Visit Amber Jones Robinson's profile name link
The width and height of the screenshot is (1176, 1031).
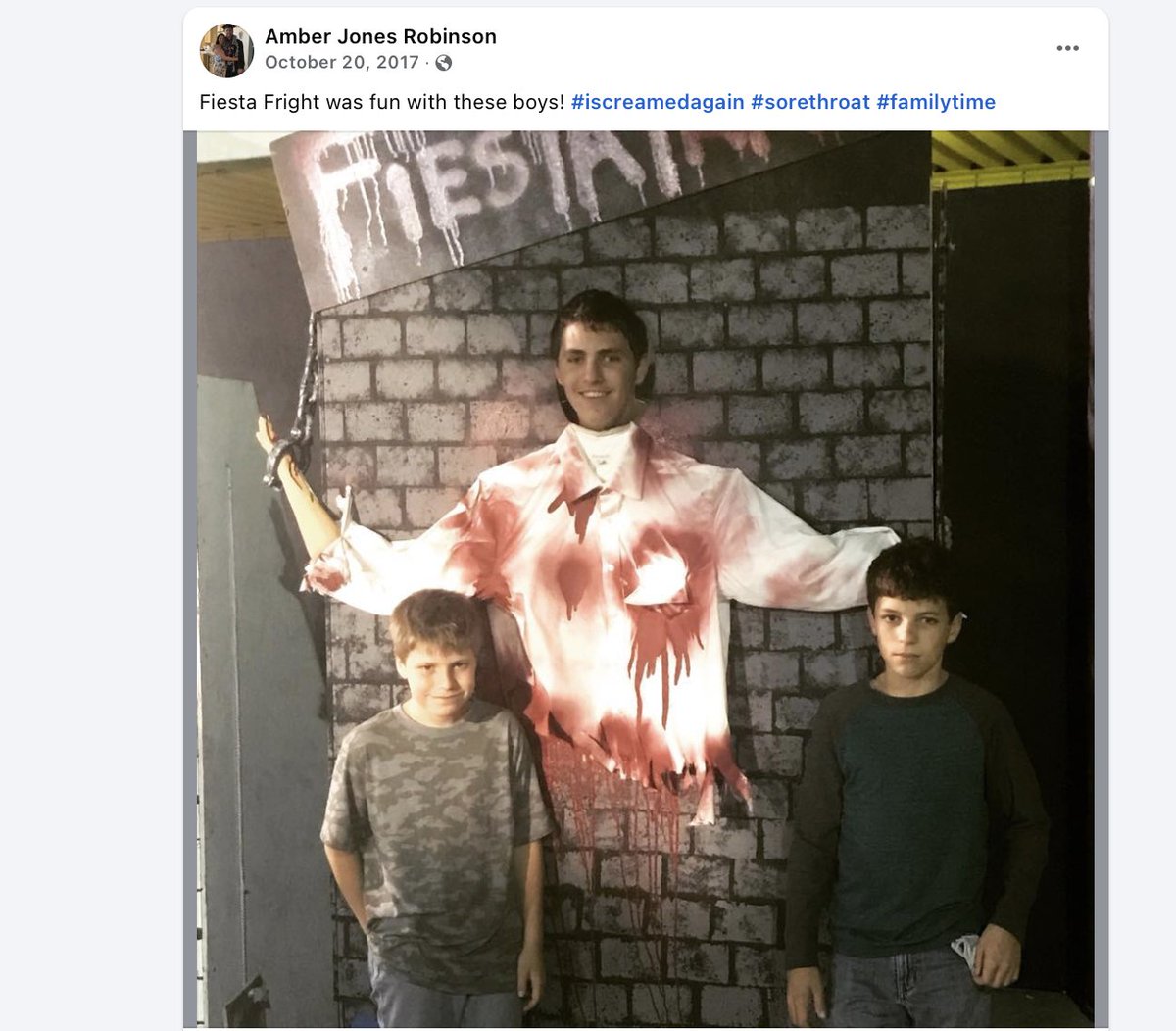[x=380, y=36]
